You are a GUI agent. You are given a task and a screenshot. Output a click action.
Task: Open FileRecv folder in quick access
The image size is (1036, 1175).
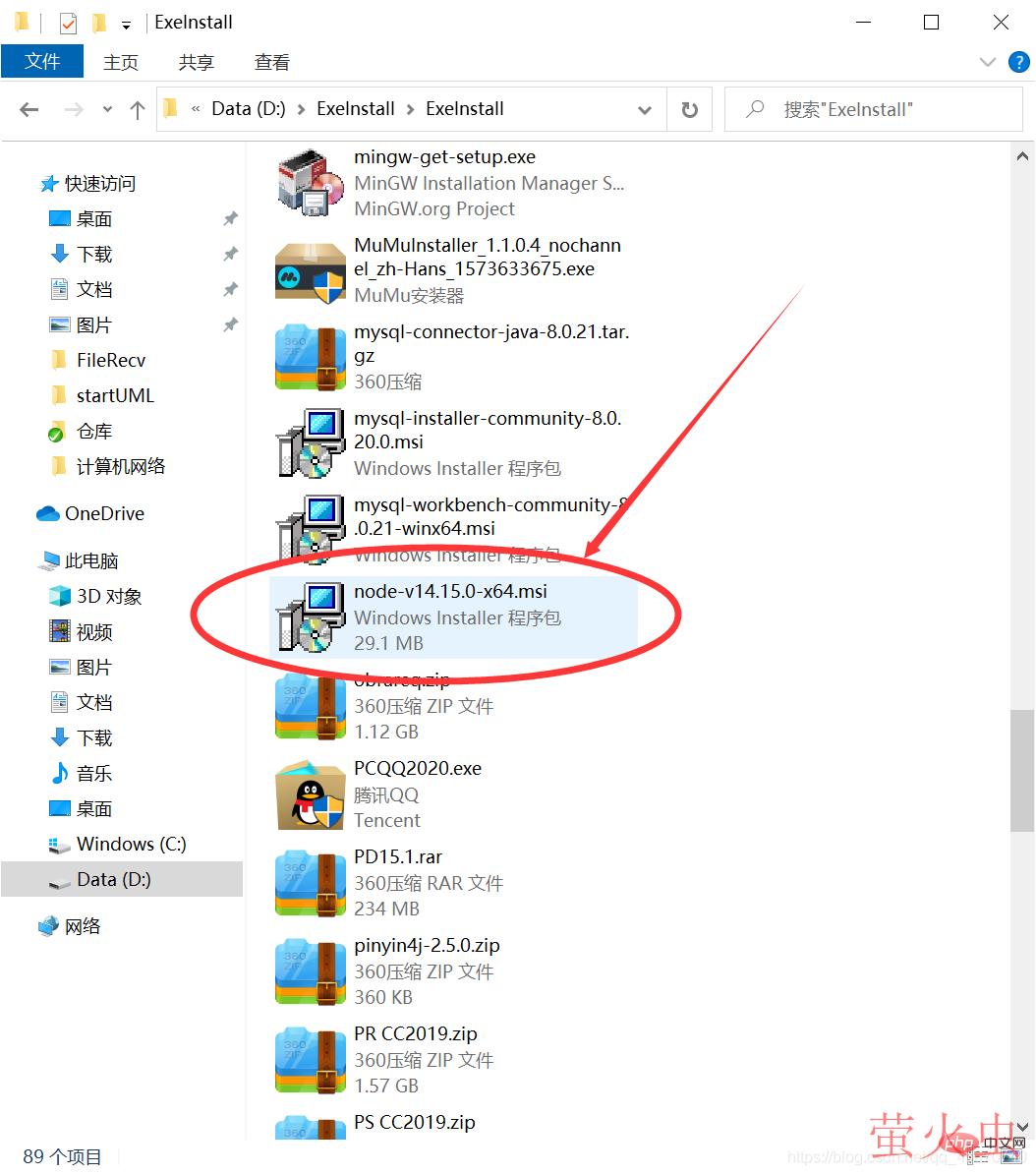click(x=96, y=361)
